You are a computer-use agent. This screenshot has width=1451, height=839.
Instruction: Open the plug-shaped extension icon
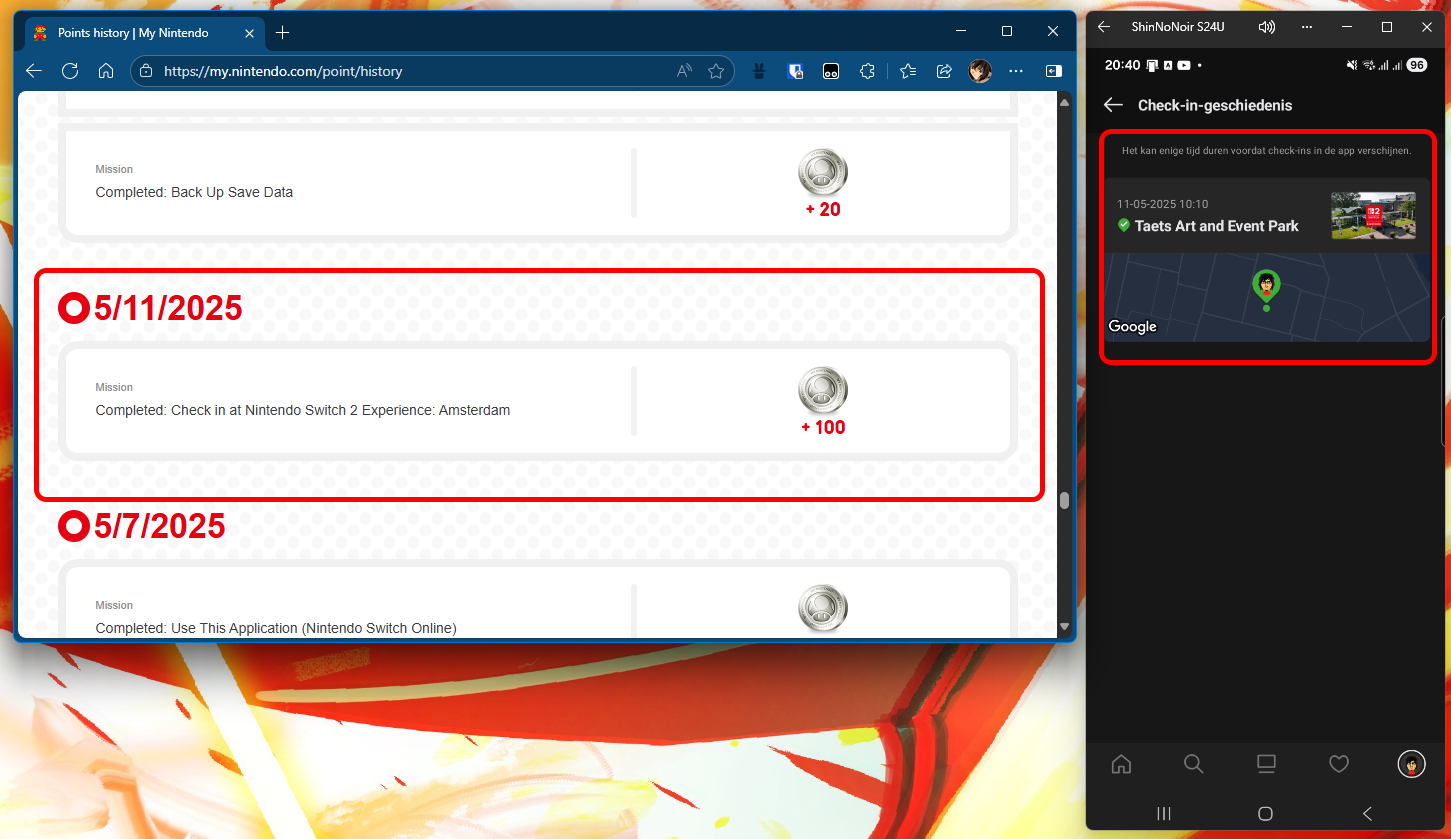click(759, 71)
